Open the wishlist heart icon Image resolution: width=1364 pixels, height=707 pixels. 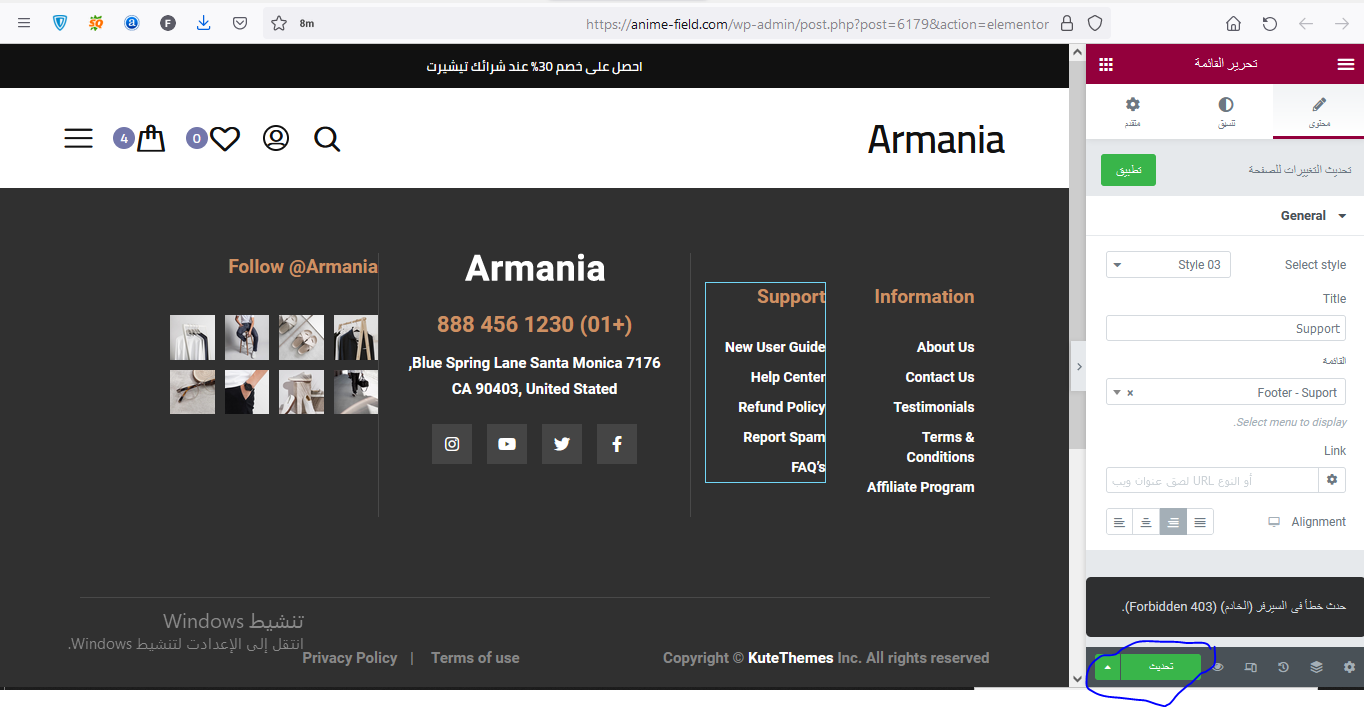(225, 138)
